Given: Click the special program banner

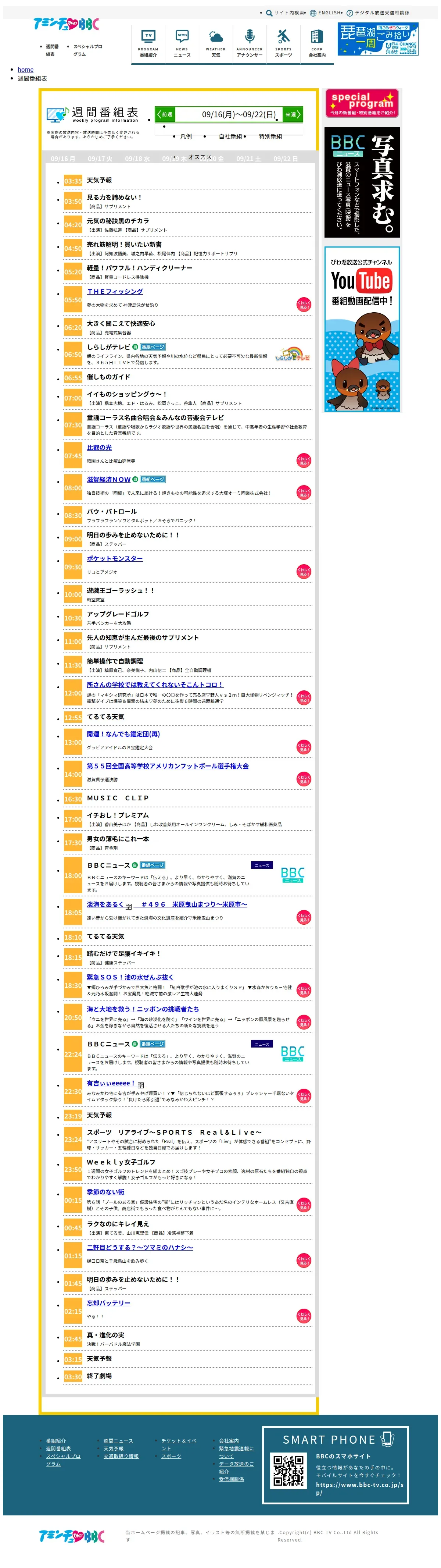Looking at the screenshot, I should [362, 103].
